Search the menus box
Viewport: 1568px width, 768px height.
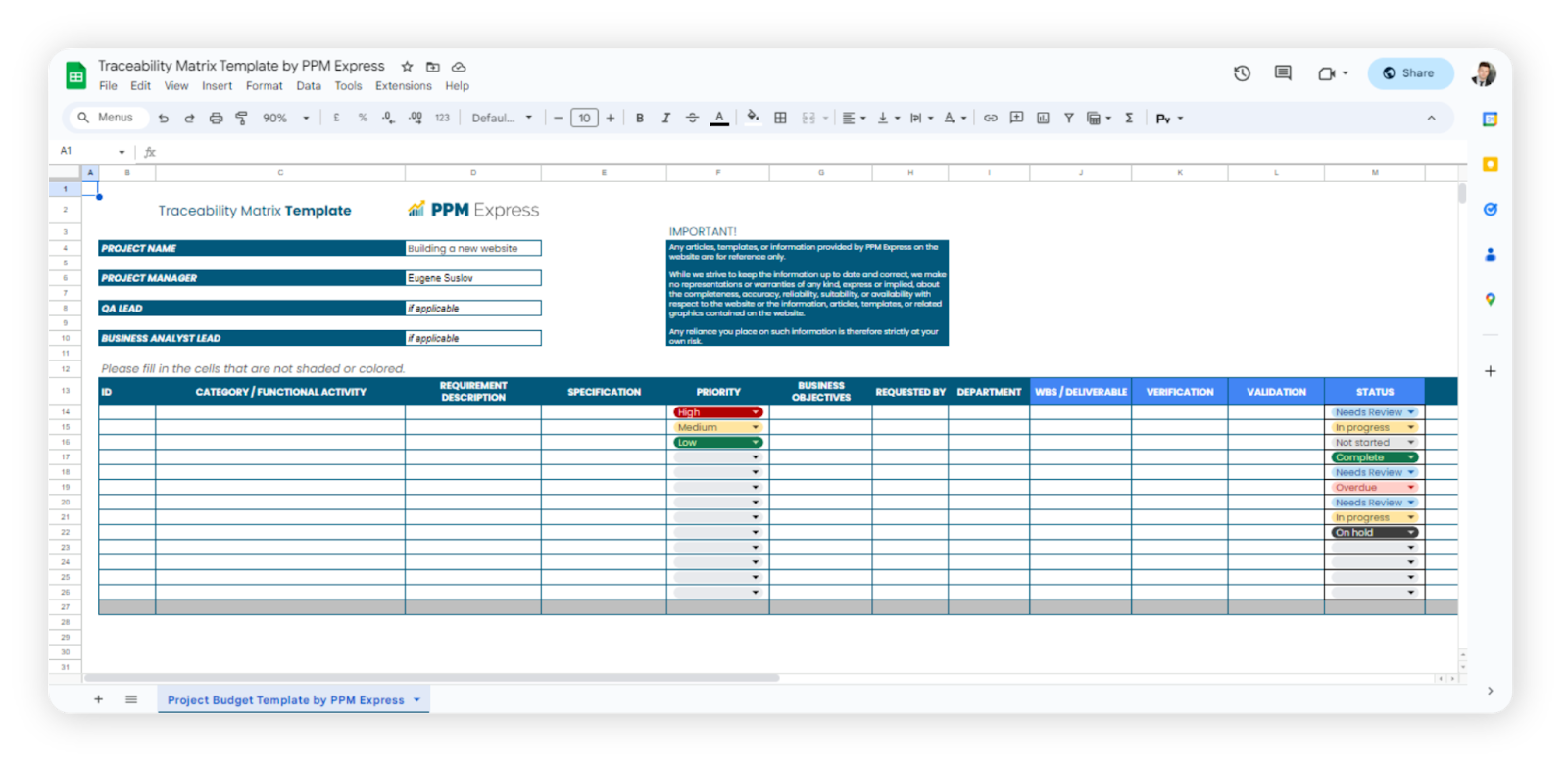point(108,118)
